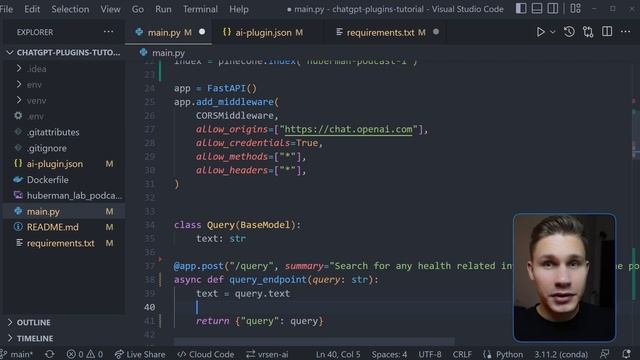The height and width of the screenshot is (360, 640).
Task: Change indentation via Spaces: 4
Action: point(389,354)
